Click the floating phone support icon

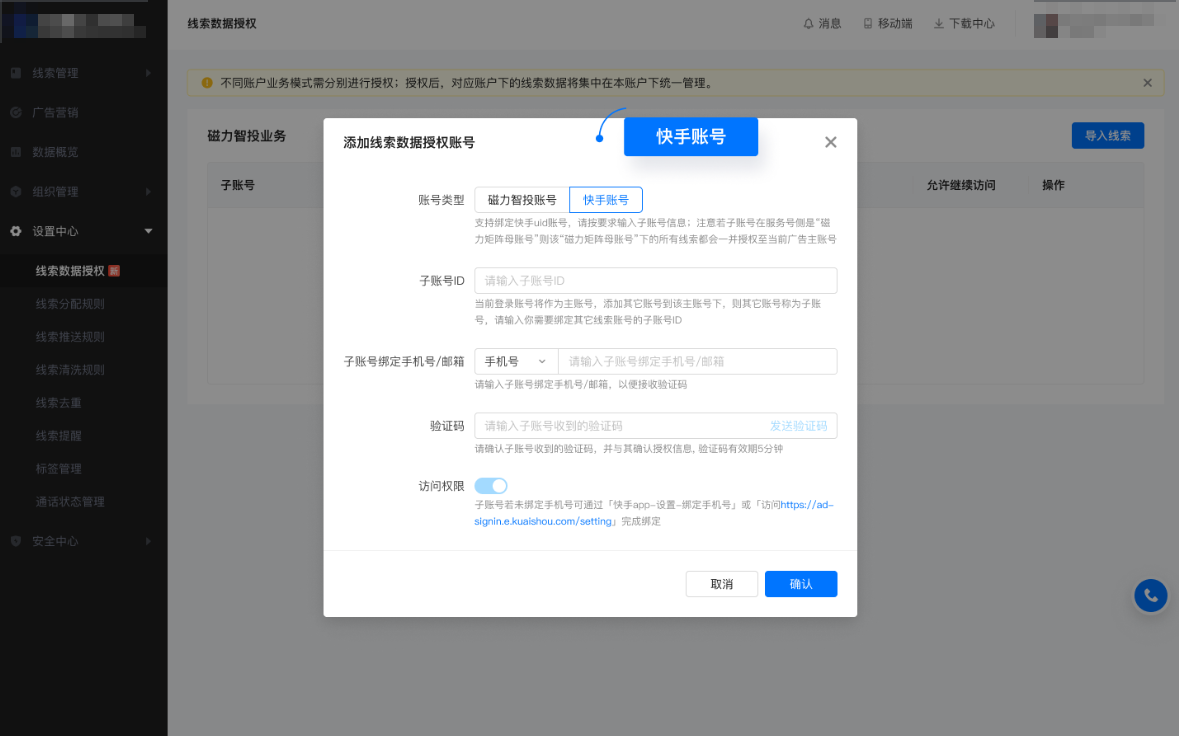pos(1150,595)
